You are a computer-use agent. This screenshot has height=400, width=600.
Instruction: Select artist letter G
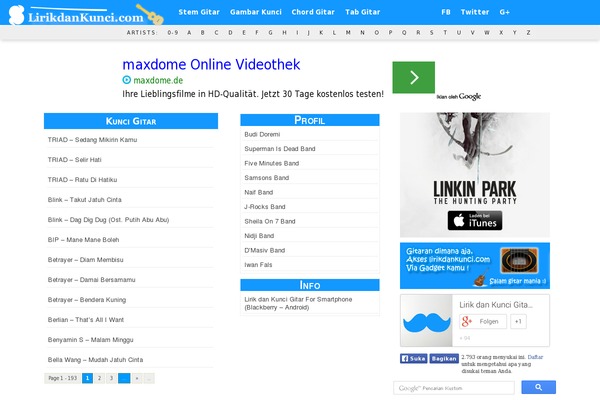[271, 33]
